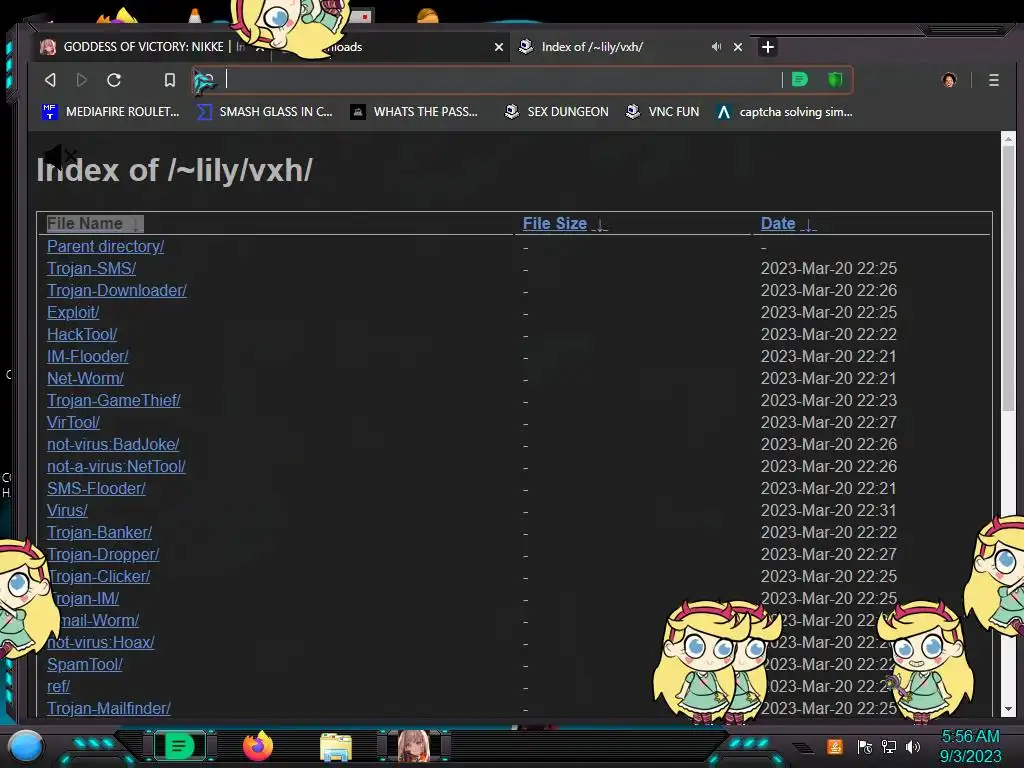Open a new tab with plus button
This screenshot has height=768, width=1024.
768,47
